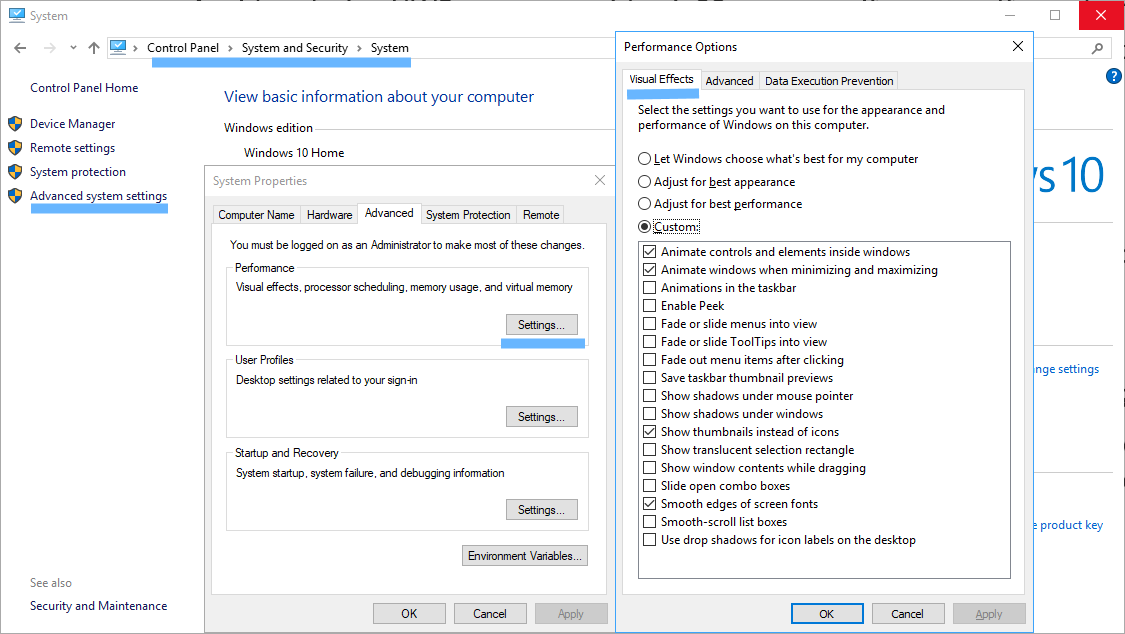The height and width of the screenshot is (634, 1125).
Task: Open the System Protection tab
Action: click(x=468, y=214)
